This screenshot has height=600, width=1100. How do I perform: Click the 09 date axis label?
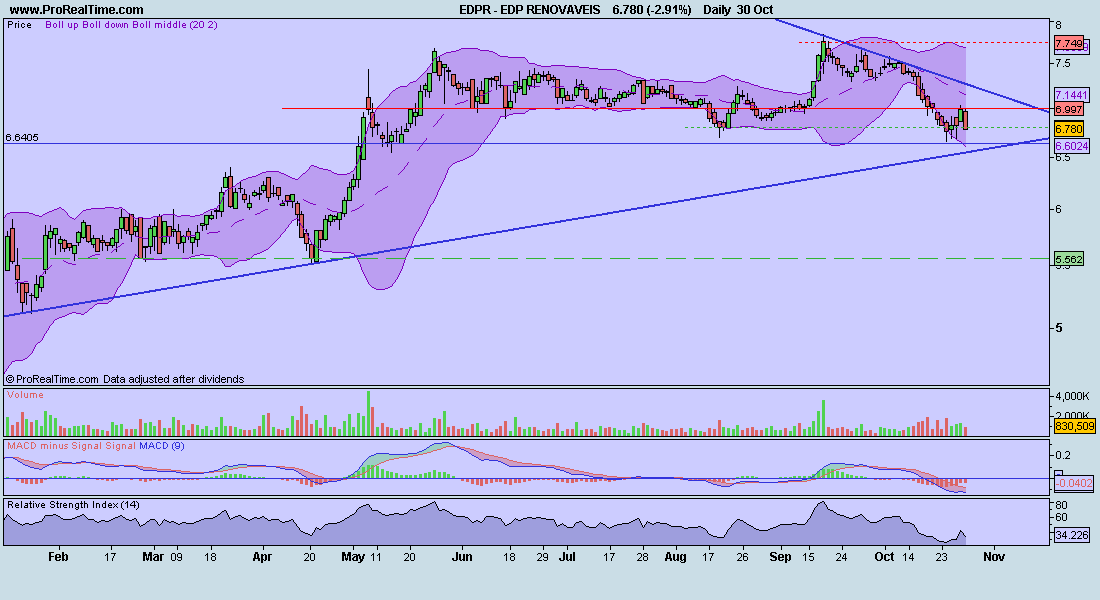175,556
